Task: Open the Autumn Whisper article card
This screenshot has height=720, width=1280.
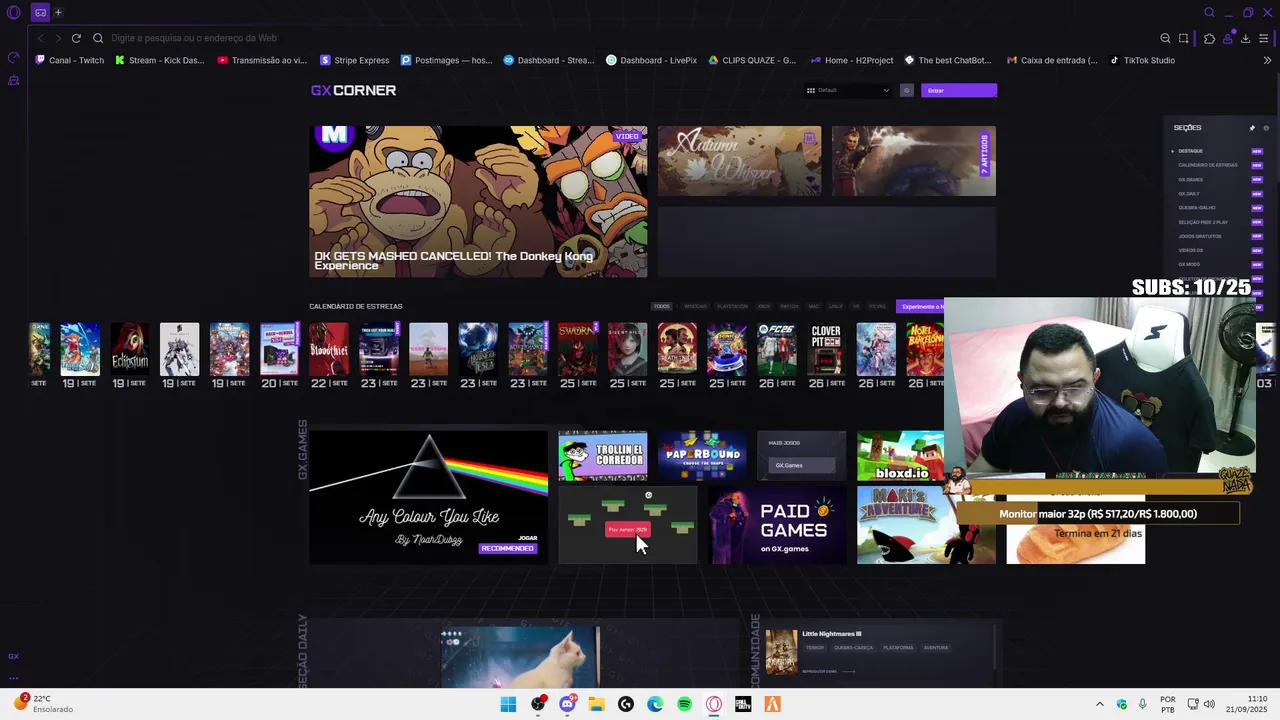Action: pos(739,161)
